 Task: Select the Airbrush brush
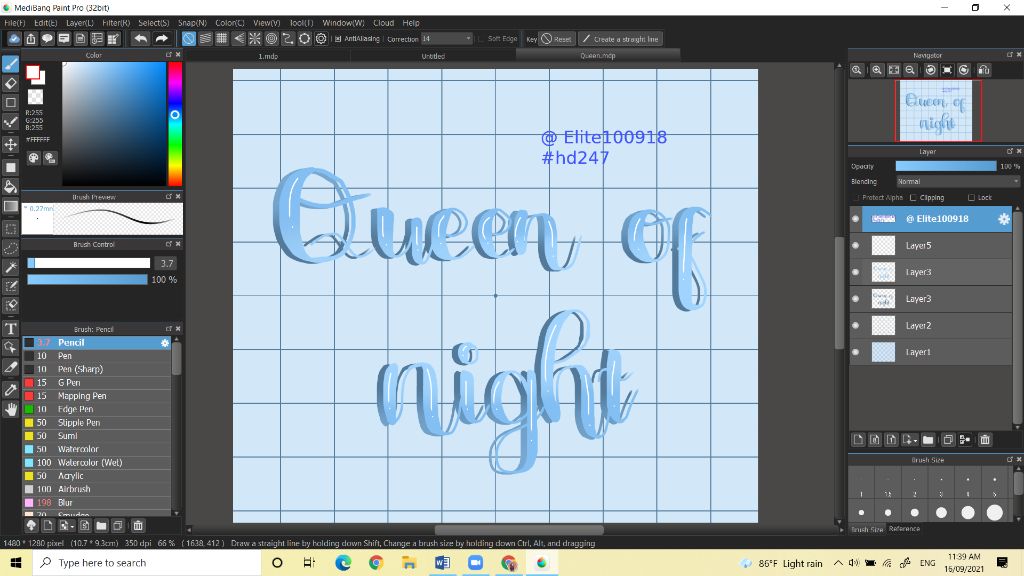click(x=97, y=489)
